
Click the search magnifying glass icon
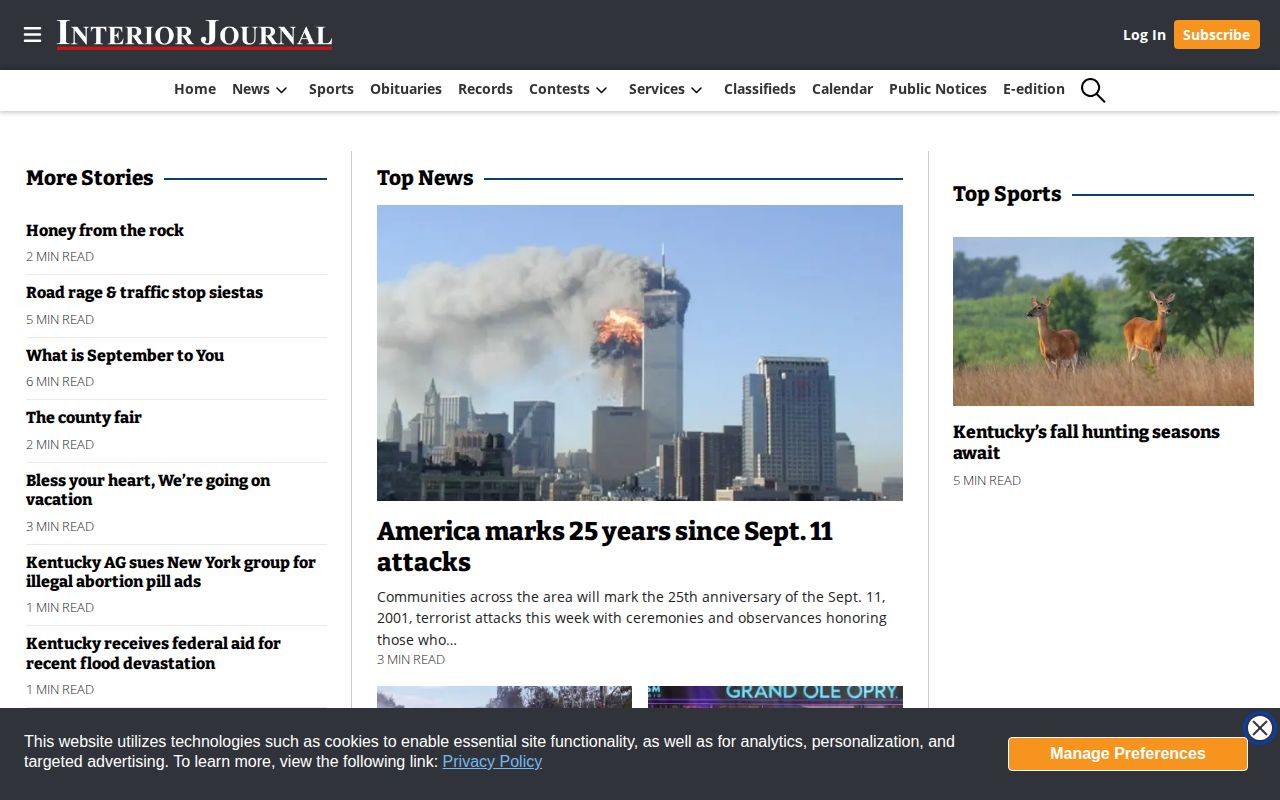point(1093,90)
